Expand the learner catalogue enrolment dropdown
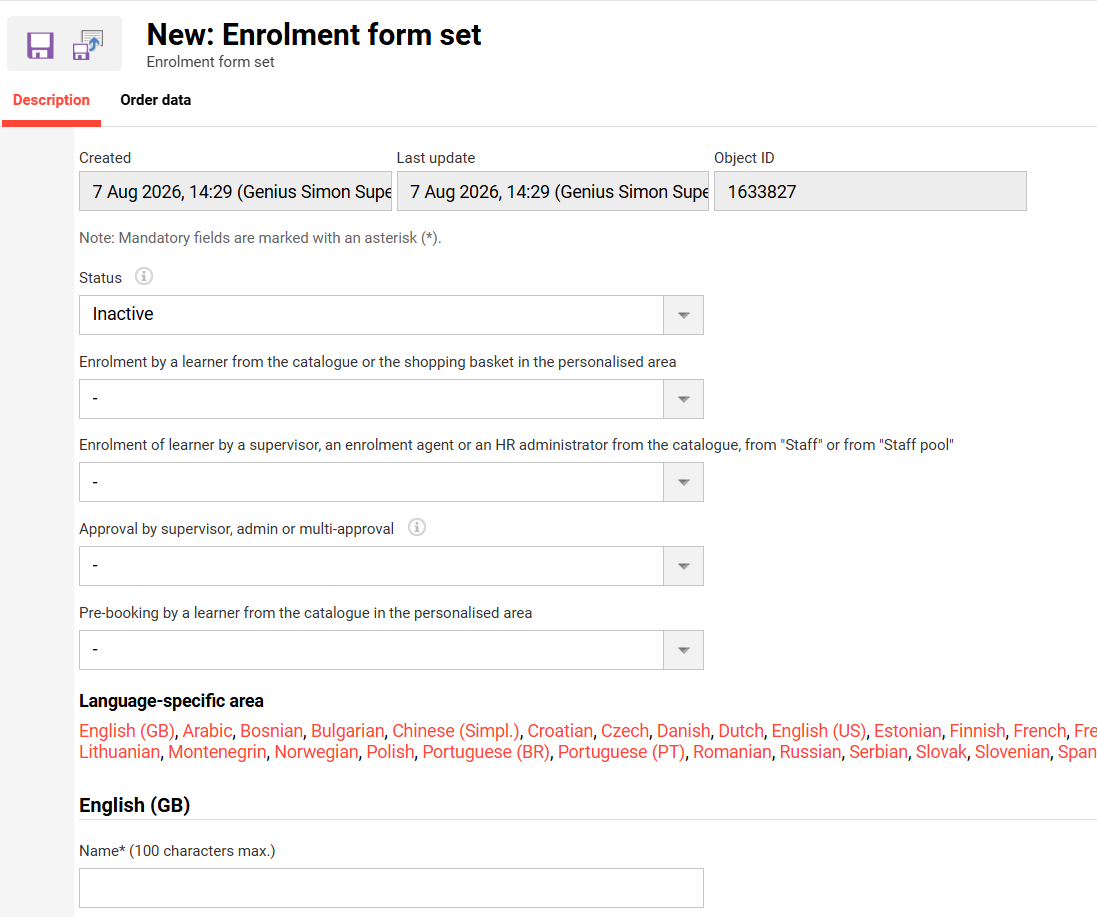 (x=391, y=399)
